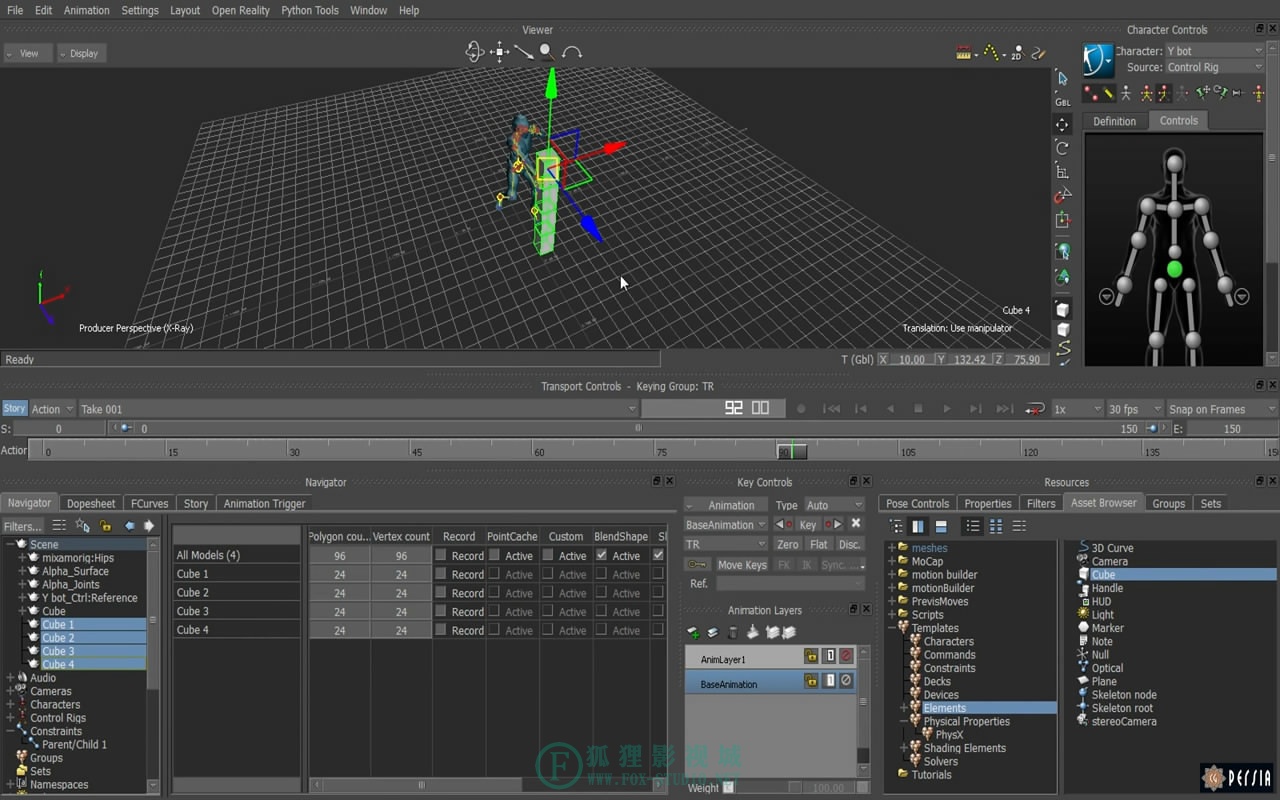Toggle Custom Active checkbox for Cube 3

547,611
